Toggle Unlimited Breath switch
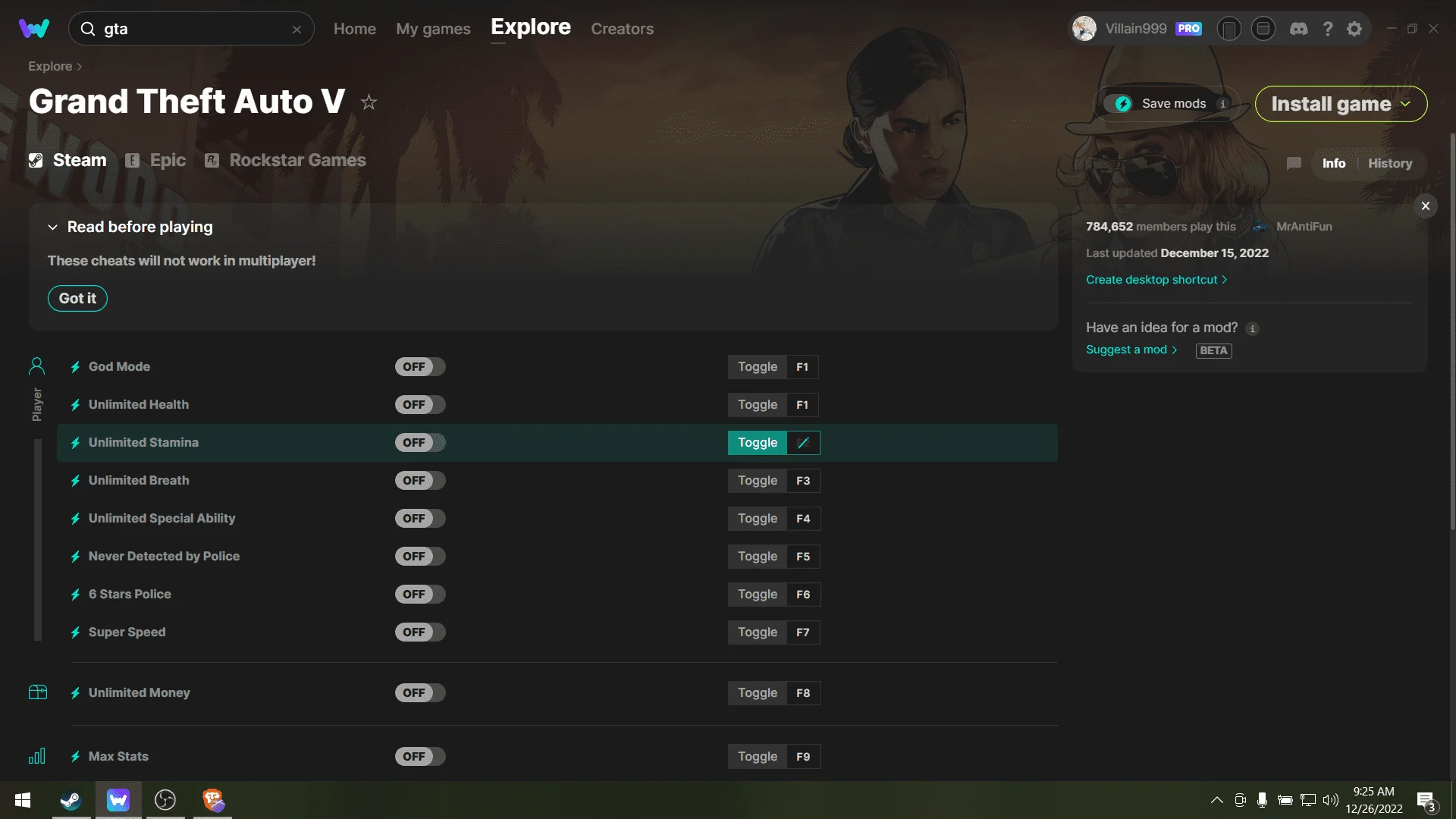 coord(419,481)
